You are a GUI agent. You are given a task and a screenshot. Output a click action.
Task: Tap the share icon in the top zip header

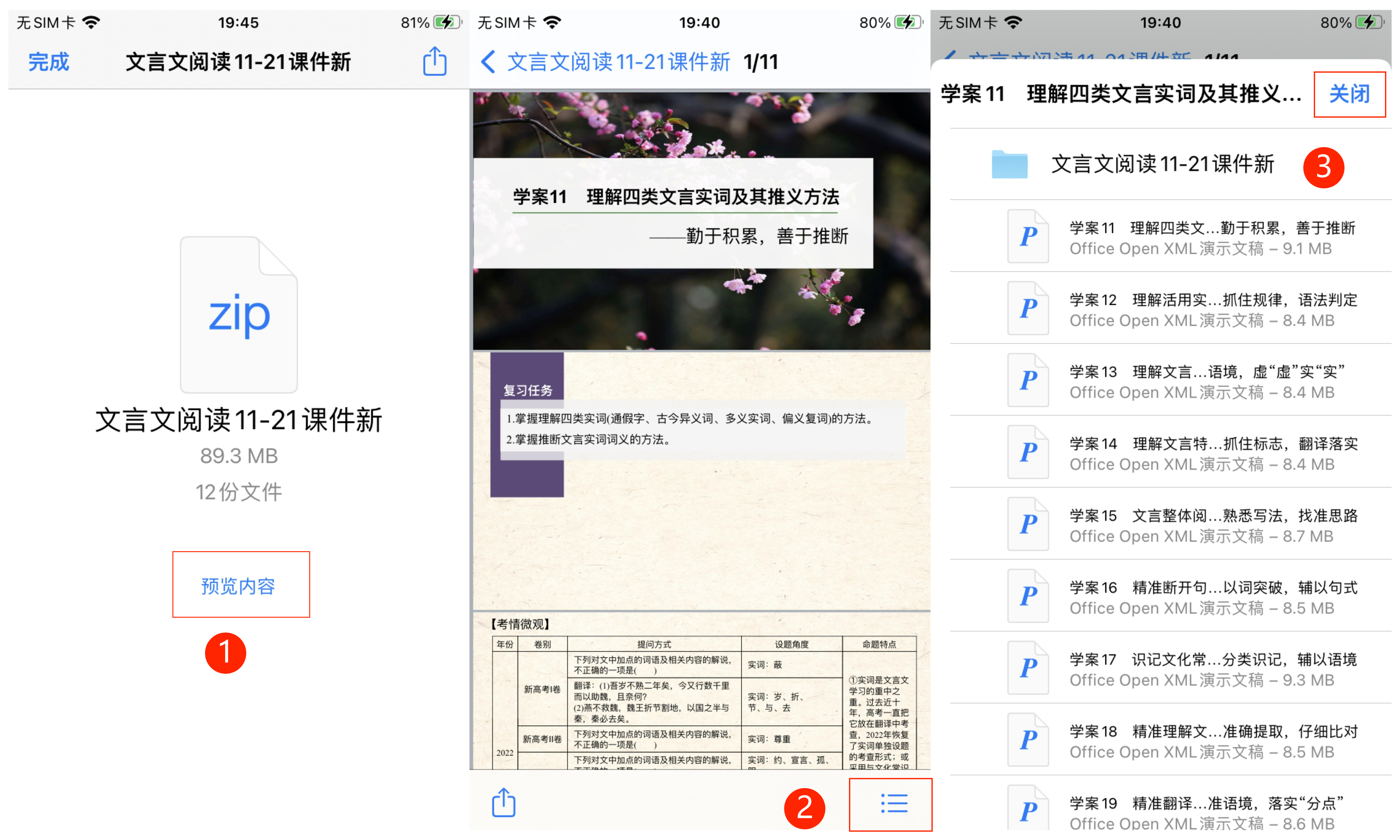[x=435, y=61]
